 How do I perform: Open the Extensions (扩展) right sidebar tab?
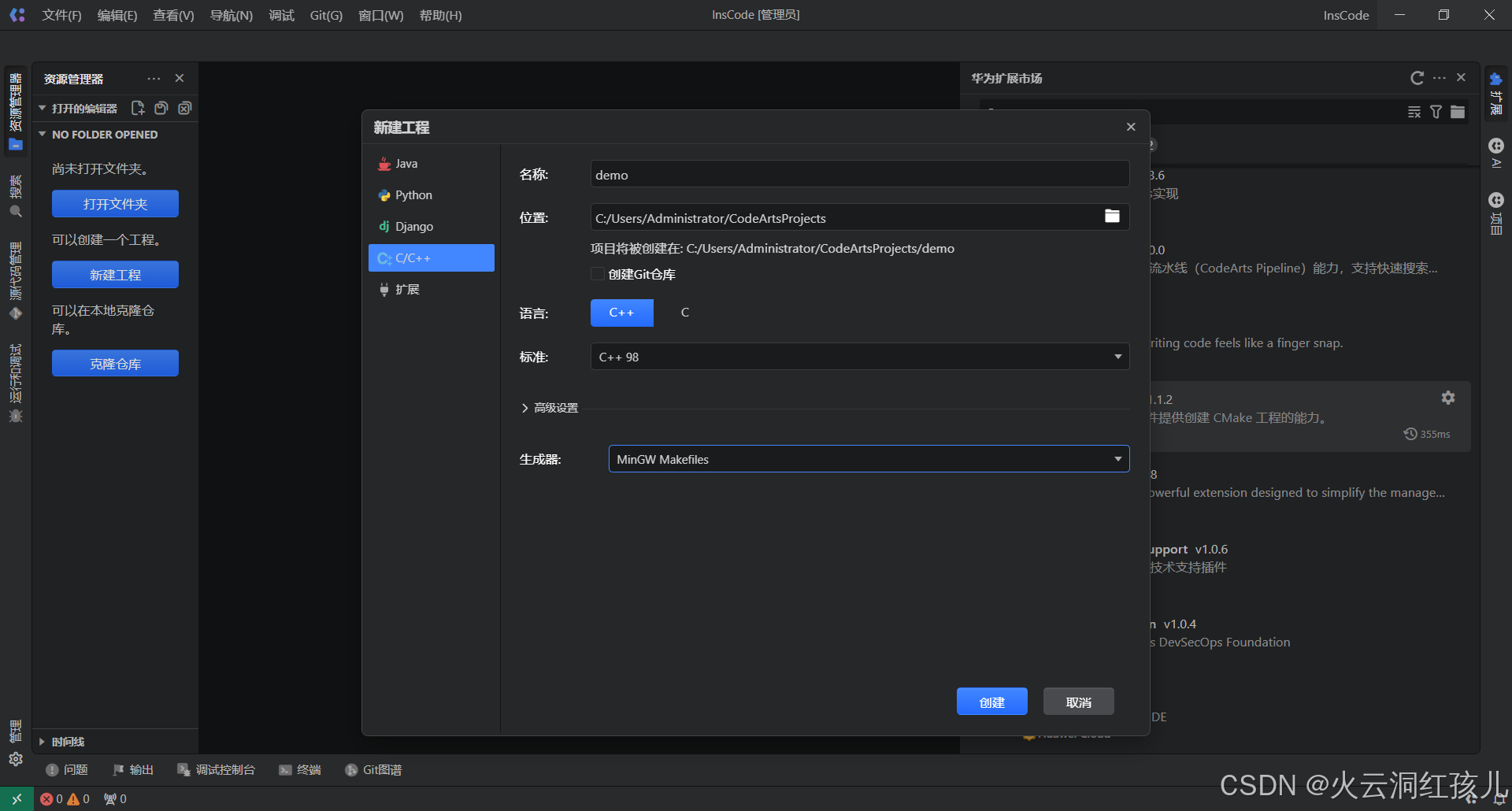click(1496, 94)
